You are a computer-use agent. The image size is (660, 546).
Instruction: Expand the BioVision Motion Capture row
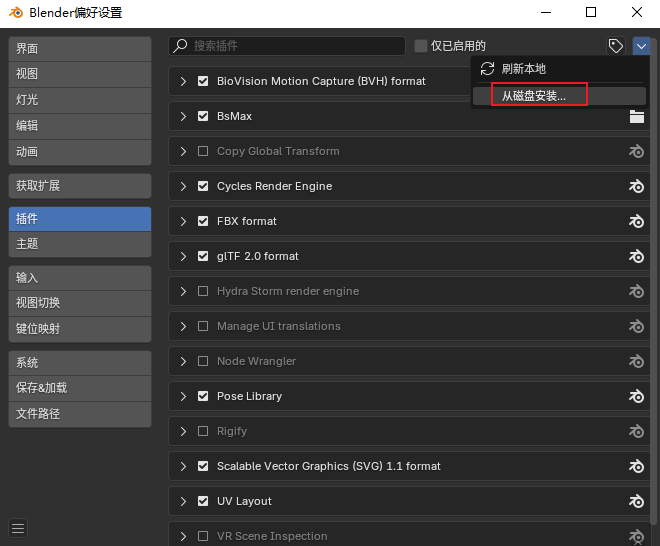[x=183, y=81]
